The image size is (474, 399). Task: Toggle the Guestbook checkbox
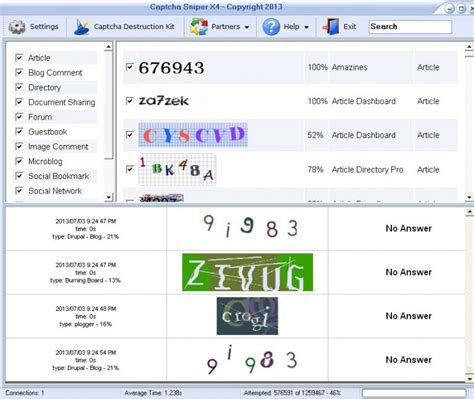[19, 131]
